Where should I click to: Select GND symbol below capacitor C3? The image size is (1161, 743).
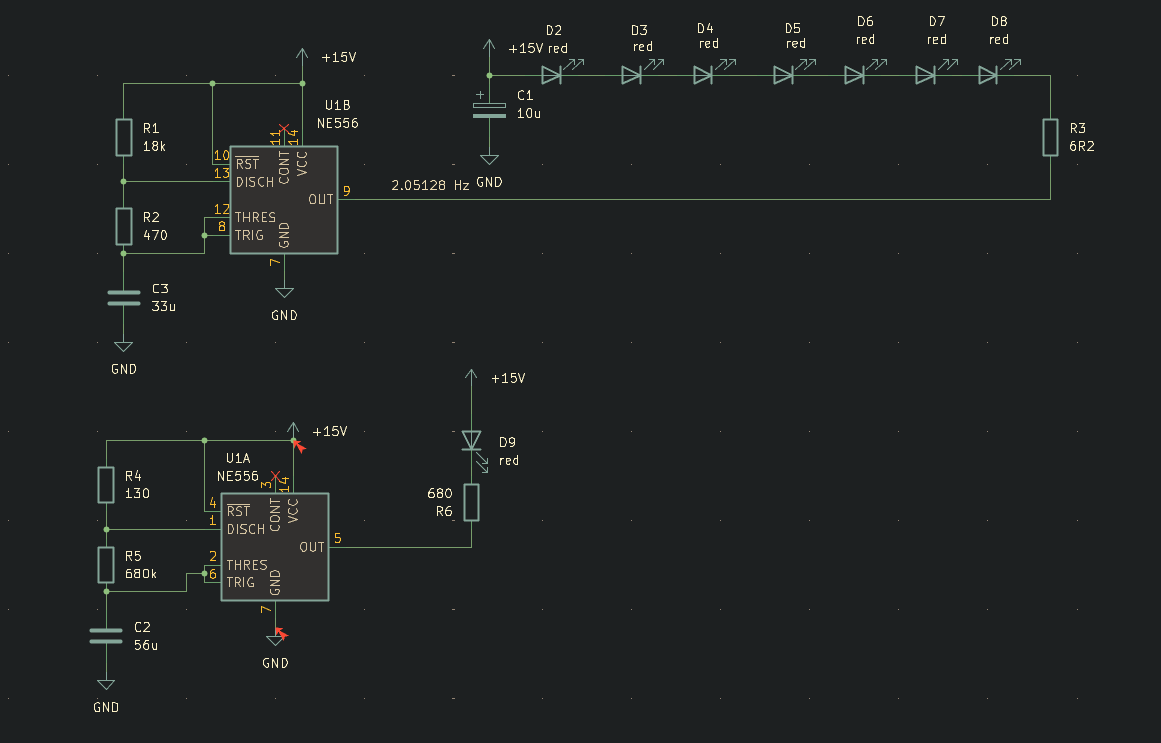point(124,347)
